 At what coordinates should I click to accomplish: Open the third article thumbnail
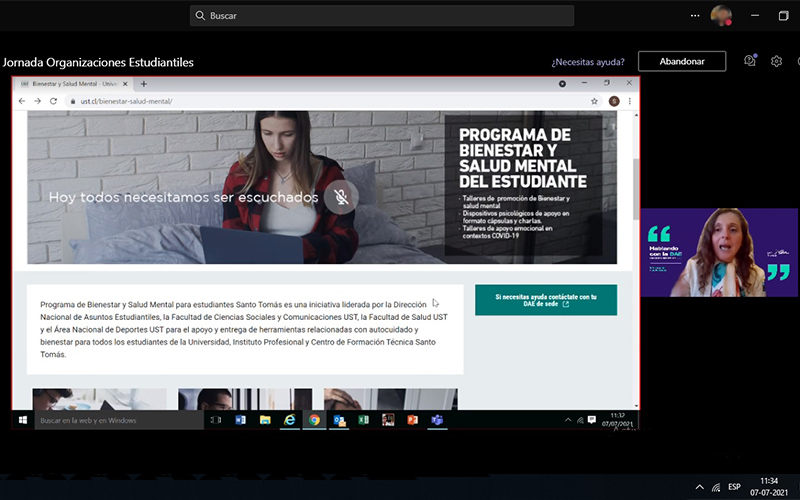point(391,399)
